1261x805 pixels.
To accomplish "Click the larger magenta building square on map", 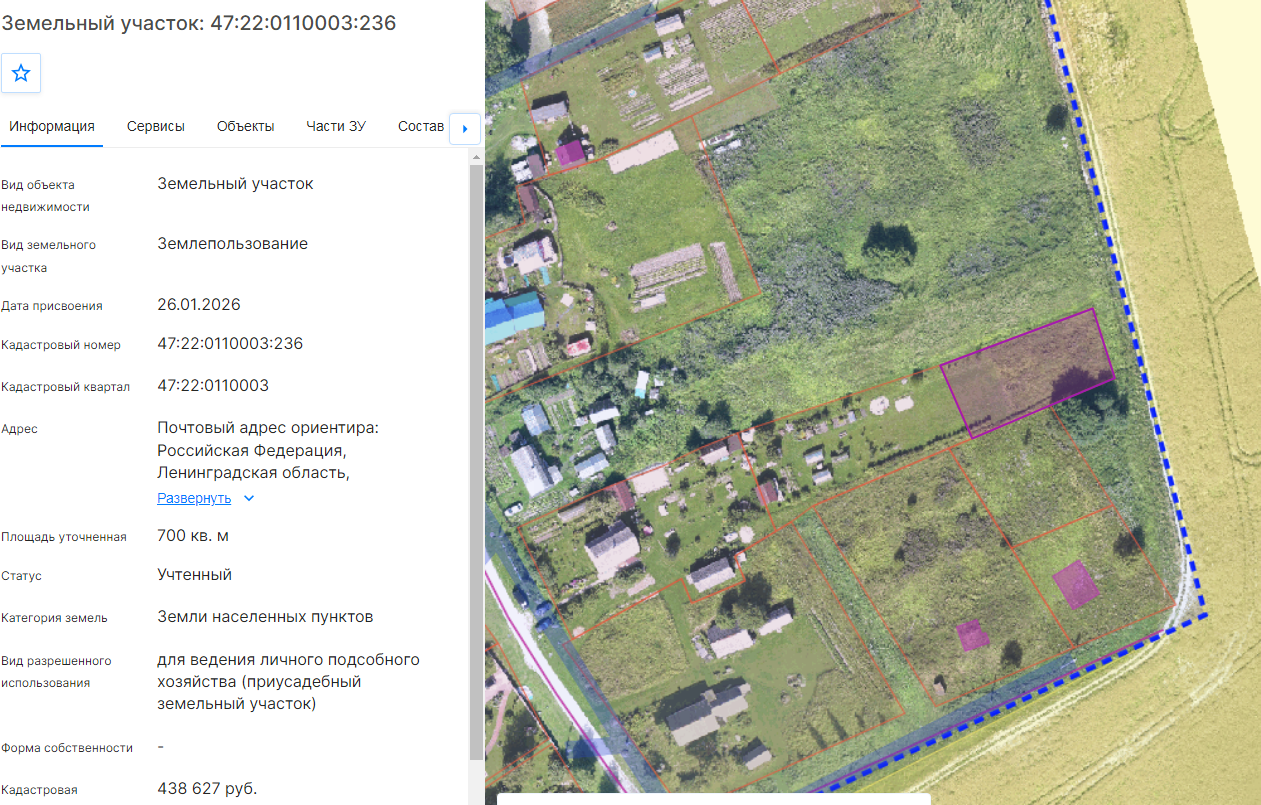I will point(1076,584).
